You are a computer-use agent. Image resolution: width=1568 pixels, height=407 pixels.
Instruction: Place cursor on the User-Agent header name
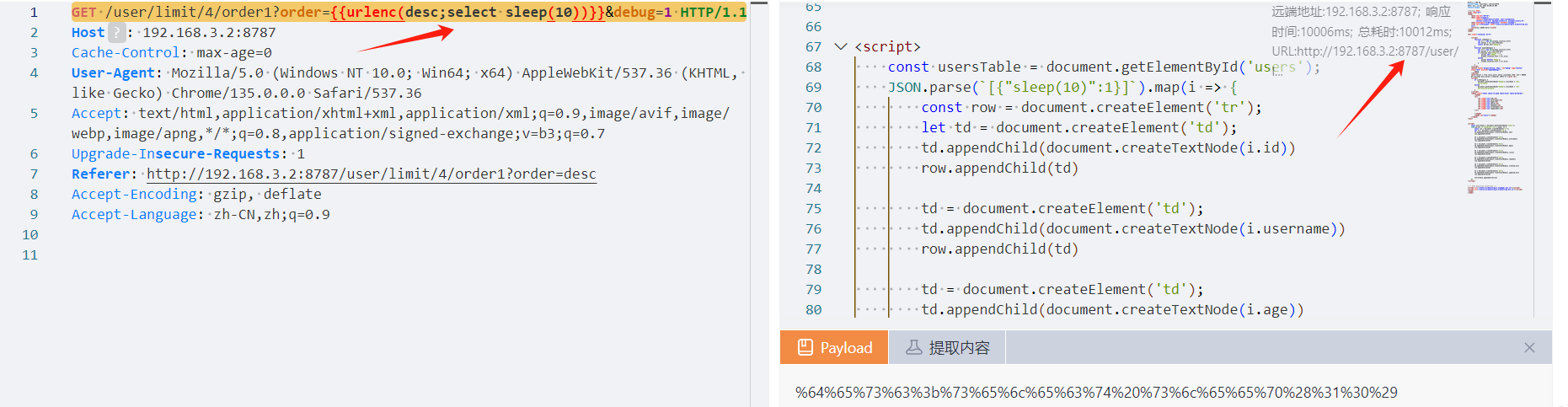pos(113,73)
